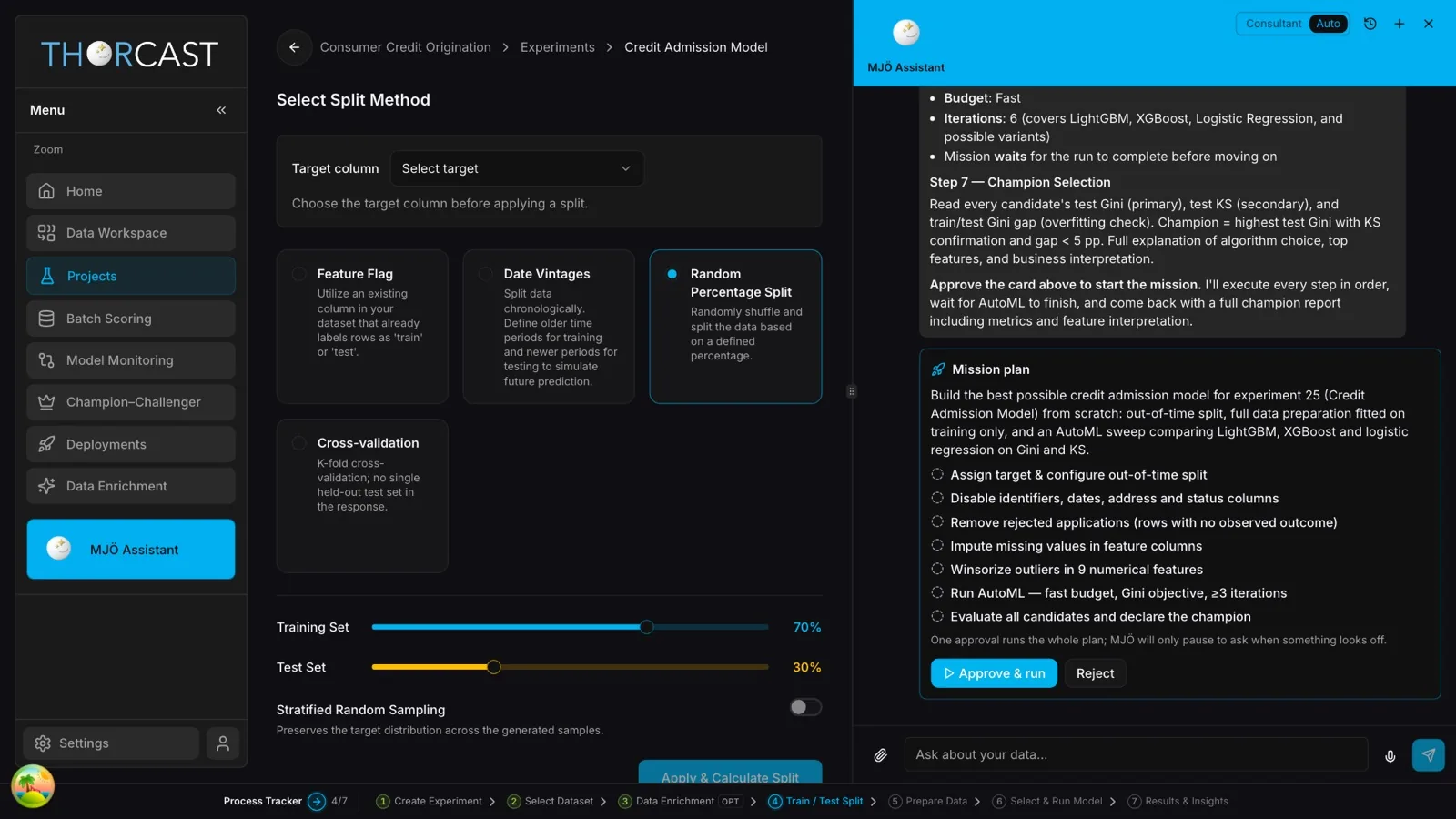The width and height of the screenshot is (1456, 819).
Task: Start a new chat with the plus icon
Action: [x=1400, y=24]
